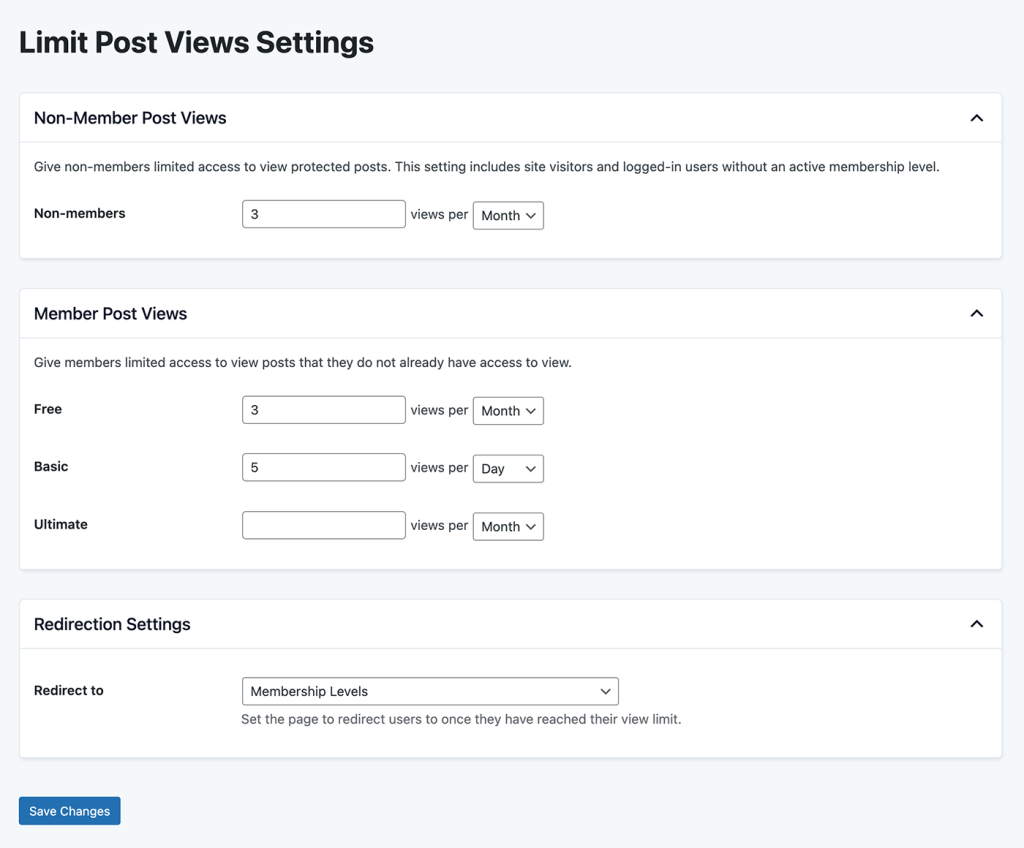Open the Ultimate level period dropdown

pos(508,526)
